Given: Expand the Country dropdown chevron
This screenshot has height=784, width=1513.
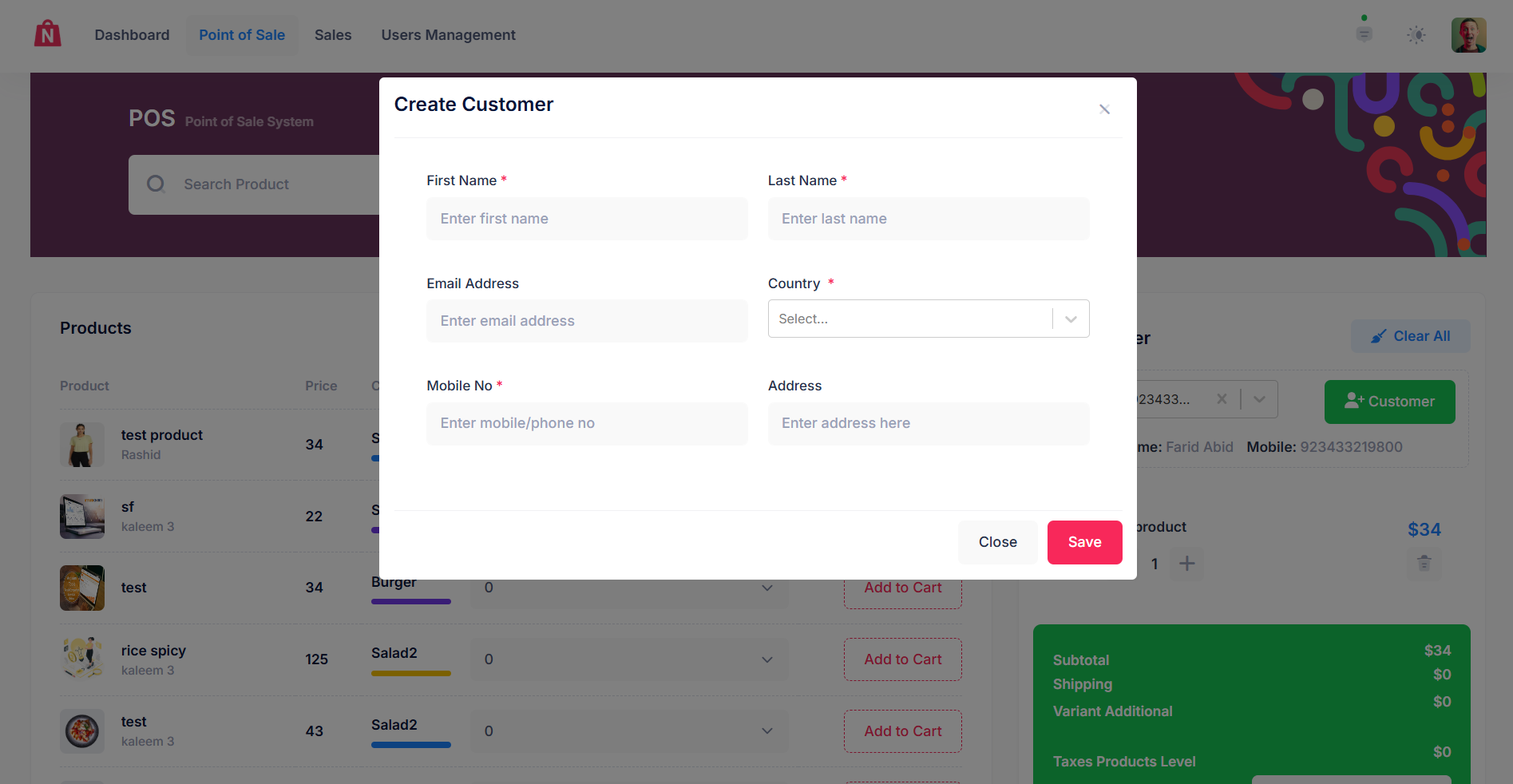Looking at the screenshot, I should (x=1071, y=319).
